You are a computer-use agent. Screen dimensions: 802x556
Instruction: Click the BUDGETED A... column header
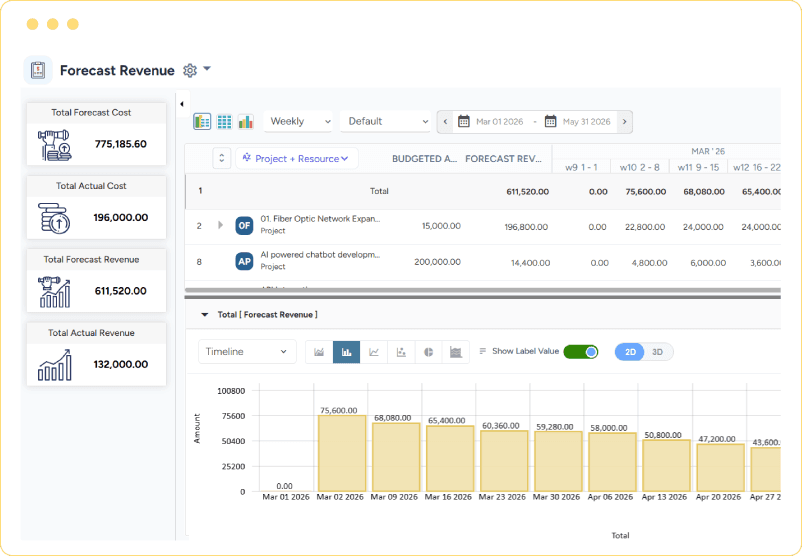pyautogui.click(x=425, y=159)
